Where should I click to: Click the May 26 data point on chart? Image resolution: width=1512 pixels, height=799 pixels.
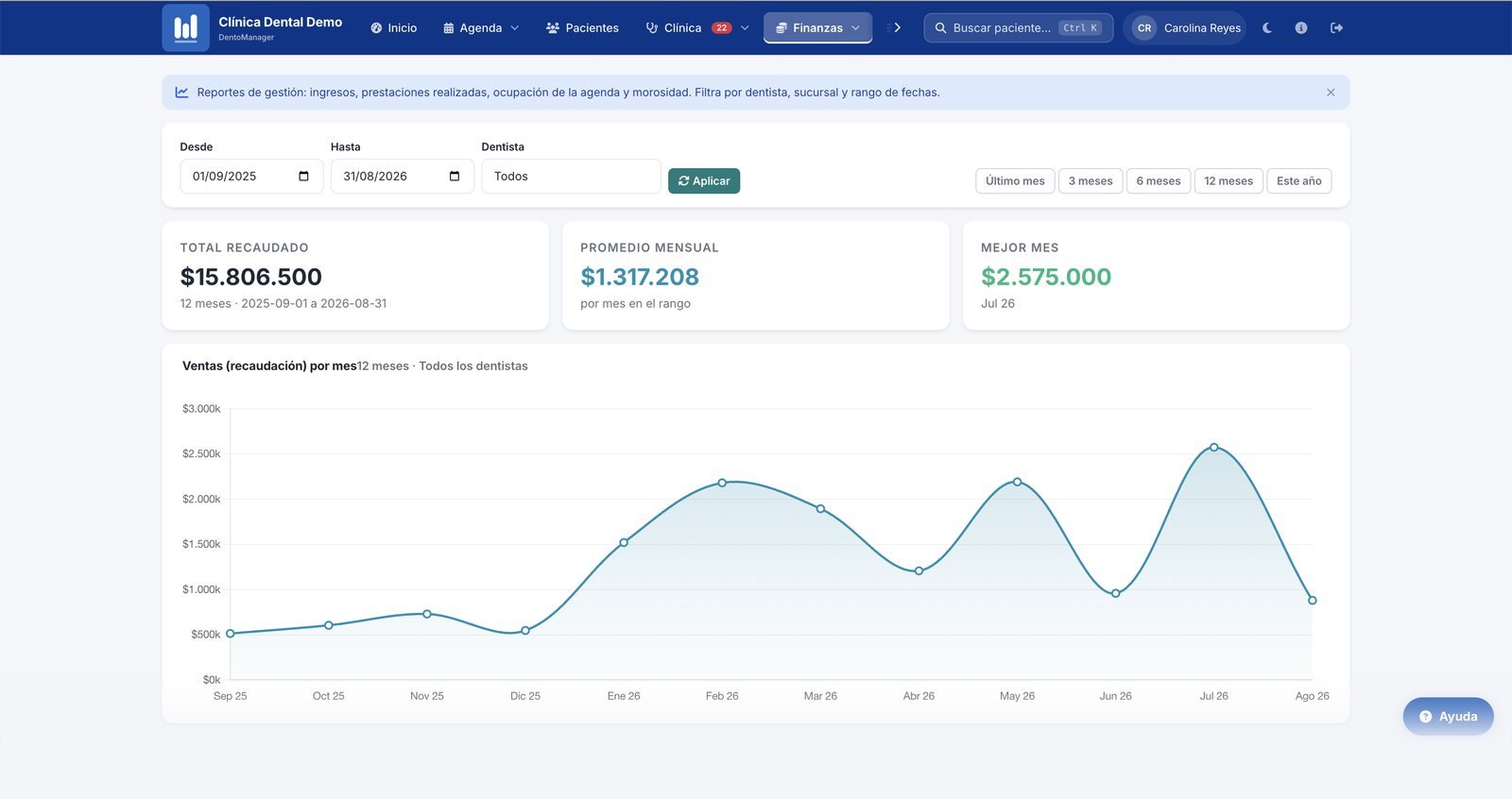click(x=1018, y=482)
